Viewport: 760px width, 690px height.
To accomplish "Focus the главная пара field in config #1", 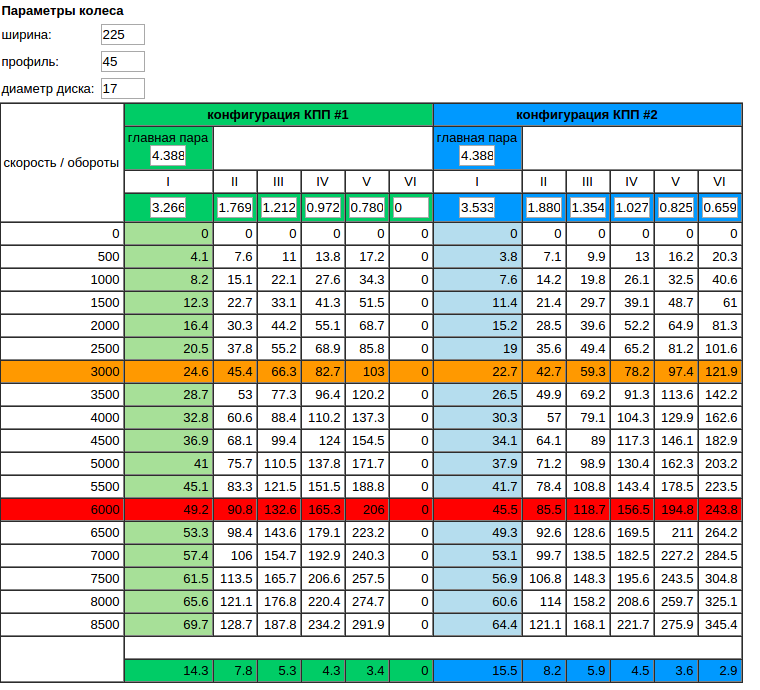I will [168, 156].
